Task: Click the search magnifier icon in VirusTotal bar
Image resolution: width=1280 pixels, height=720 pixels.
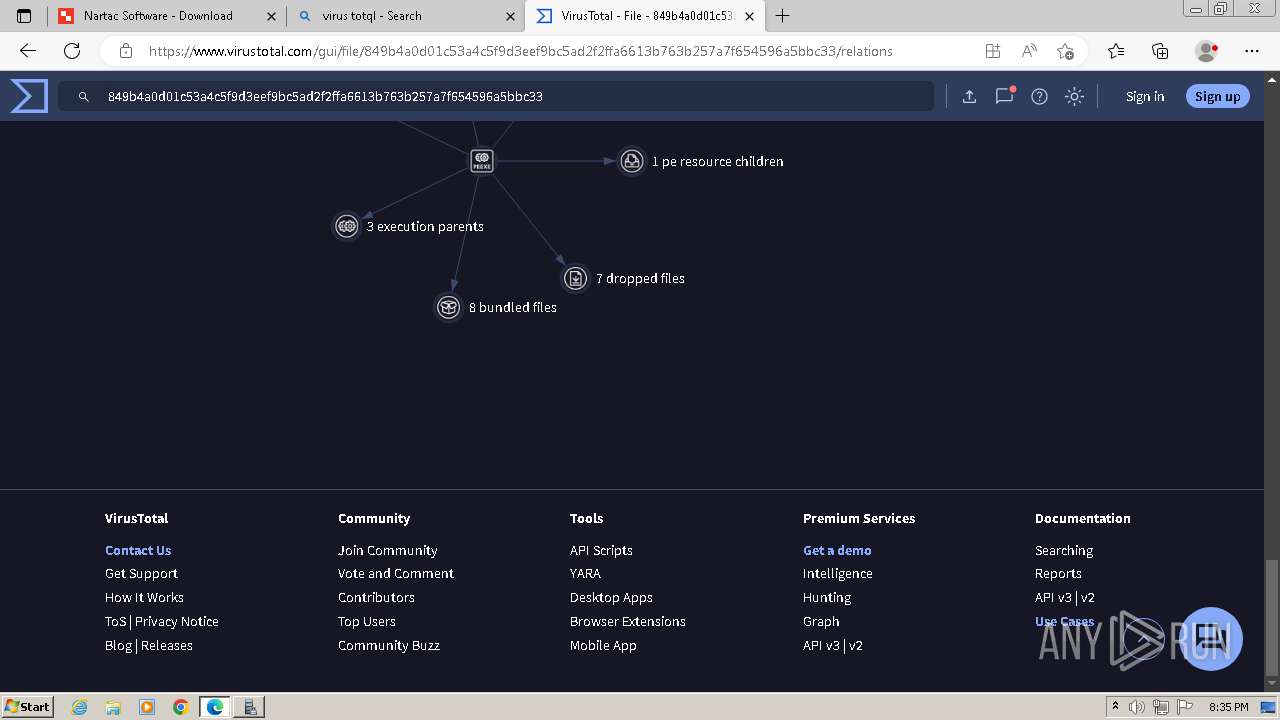Action: coord(84,97)
